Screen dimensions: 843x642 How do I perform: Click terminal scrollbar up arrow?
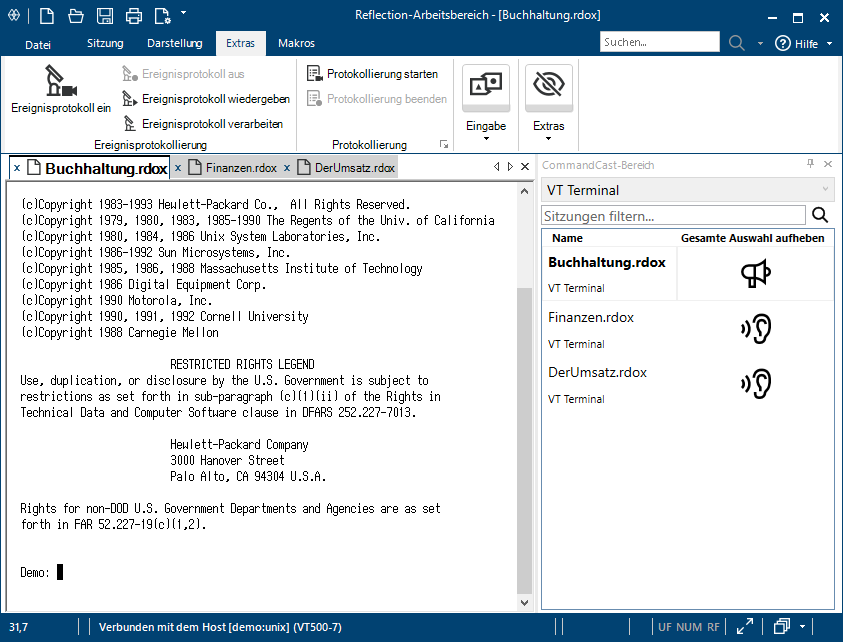click(525, 191)
